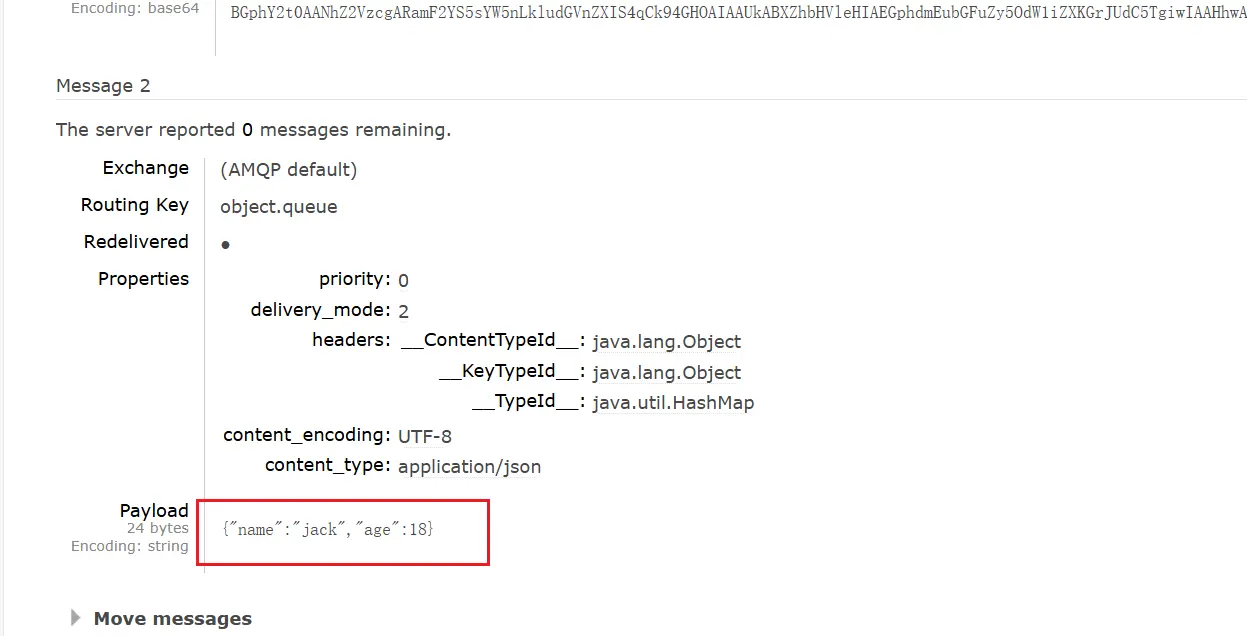This screenshot has height=636, width=1247.
Task: Click the application/json content type value
Action: [x=469, y=467]
